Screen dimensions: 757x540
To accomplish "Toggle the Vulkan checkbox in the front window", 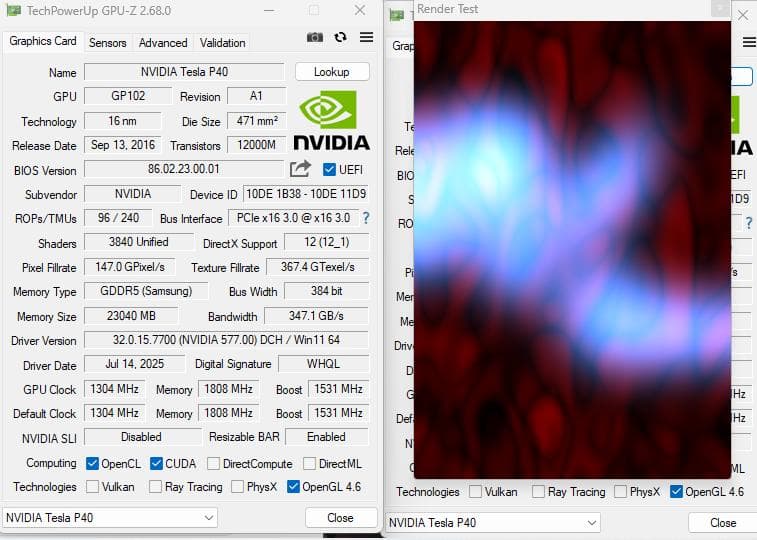I will tap(92, 486).
